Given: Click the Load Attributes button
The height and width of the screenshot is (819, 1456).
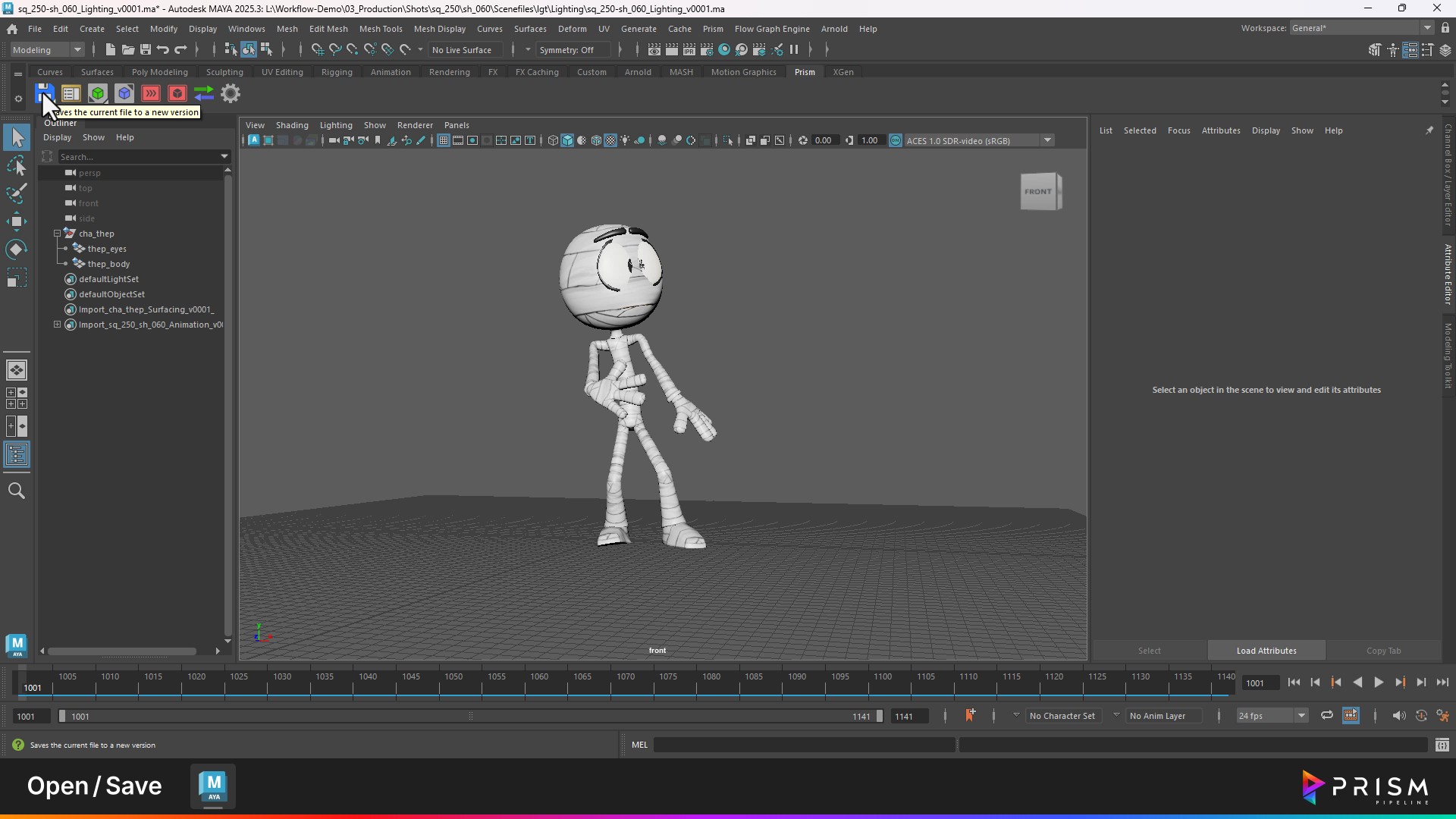Looking at the screenshot, I should 1266,651.
